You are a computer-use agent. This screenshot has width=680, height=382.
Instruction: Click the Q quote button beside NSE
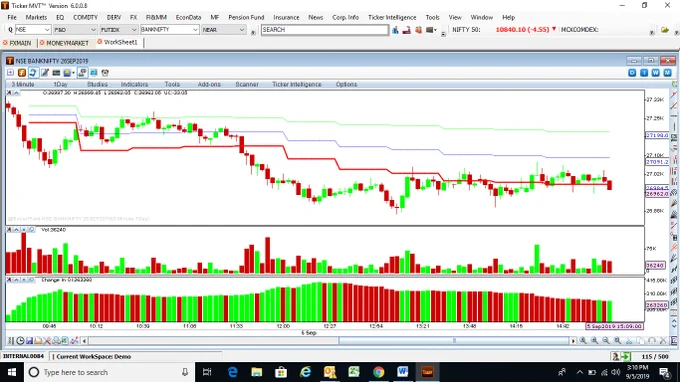[10, 29]
